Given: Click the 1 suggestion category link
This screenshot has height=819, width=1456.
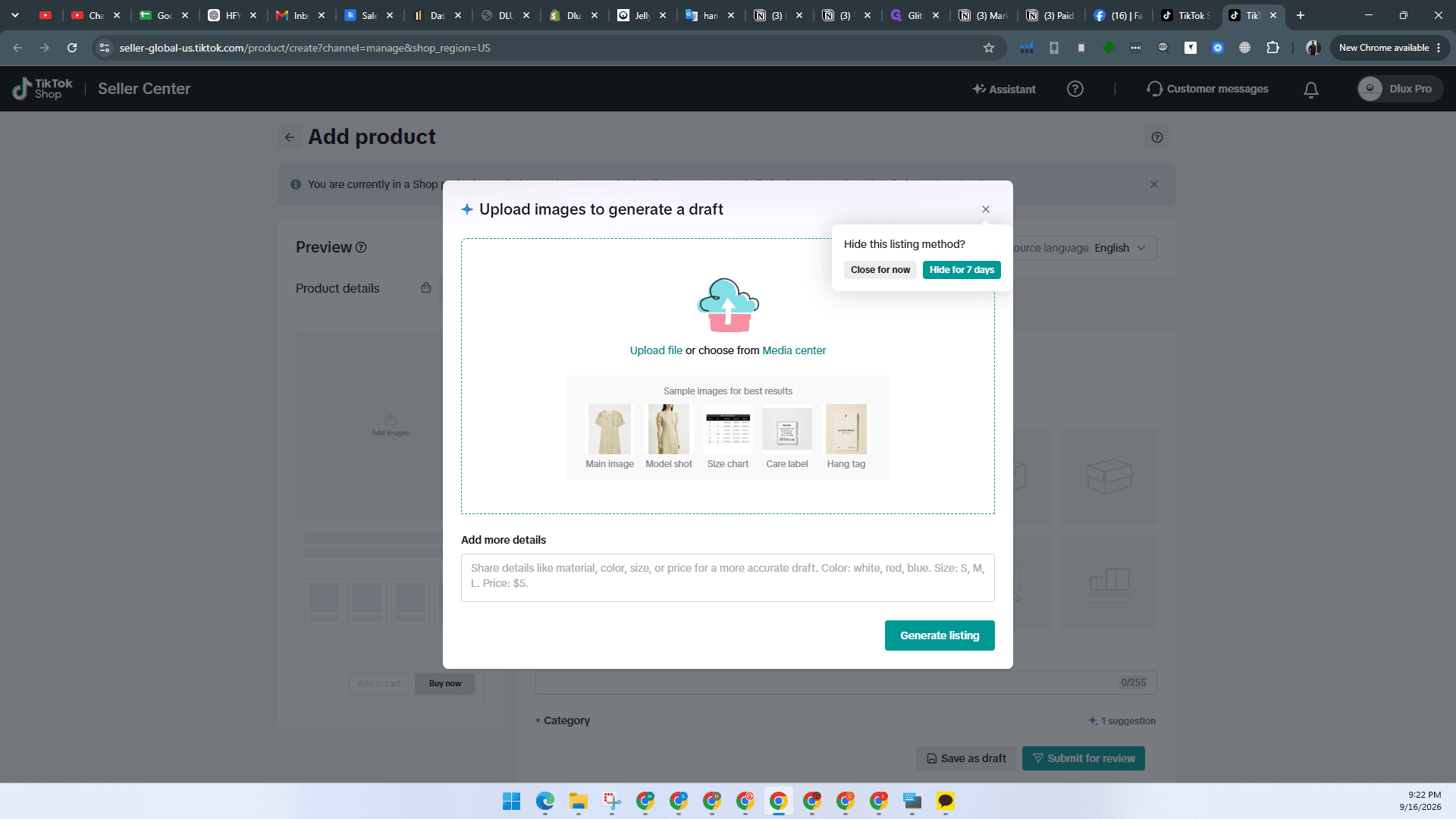Looking at the screenshot, I should click(x=1122, y=721).
